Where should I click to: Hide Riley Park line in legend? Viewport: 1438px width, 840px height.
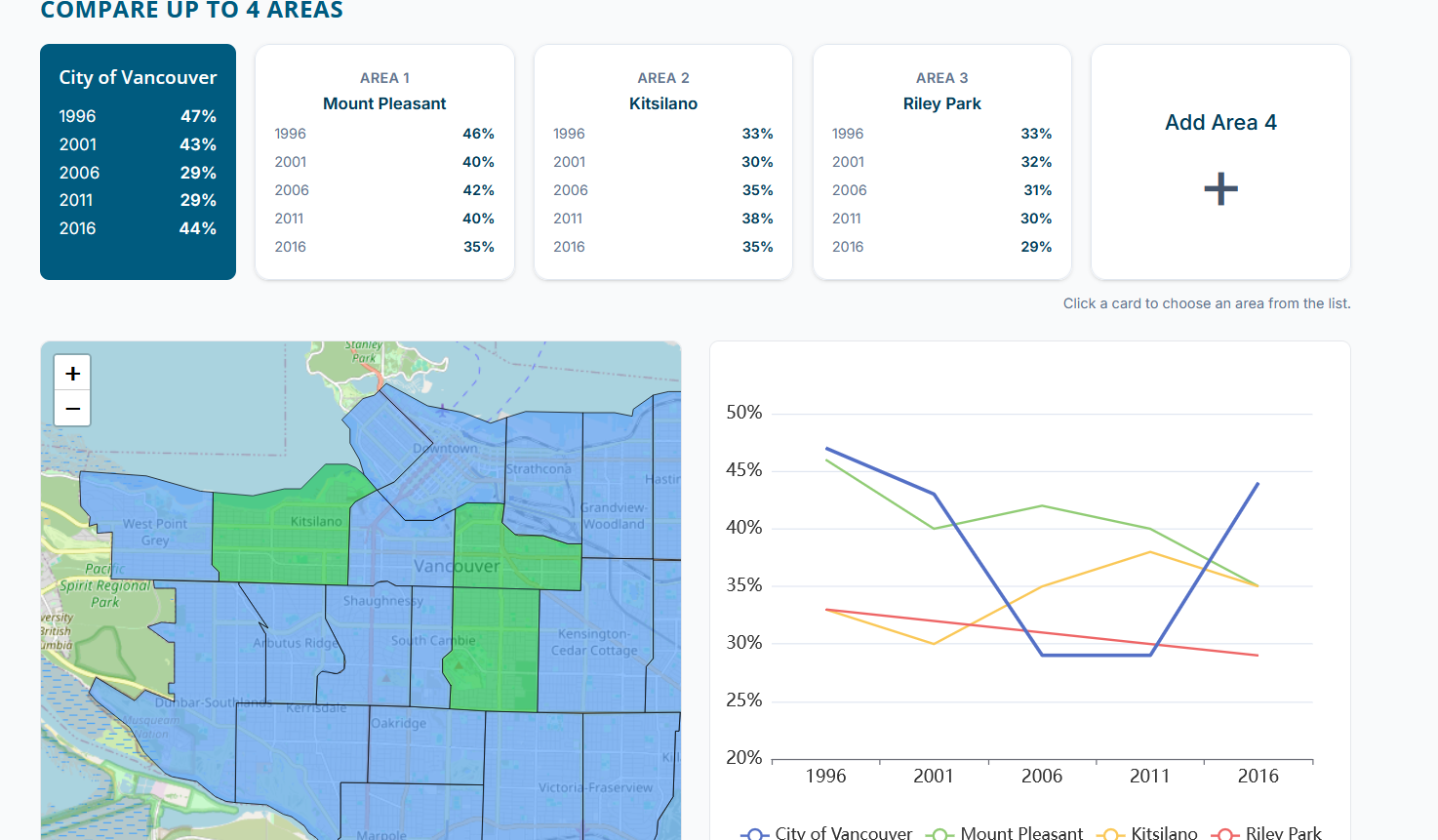click(1267, 832)
